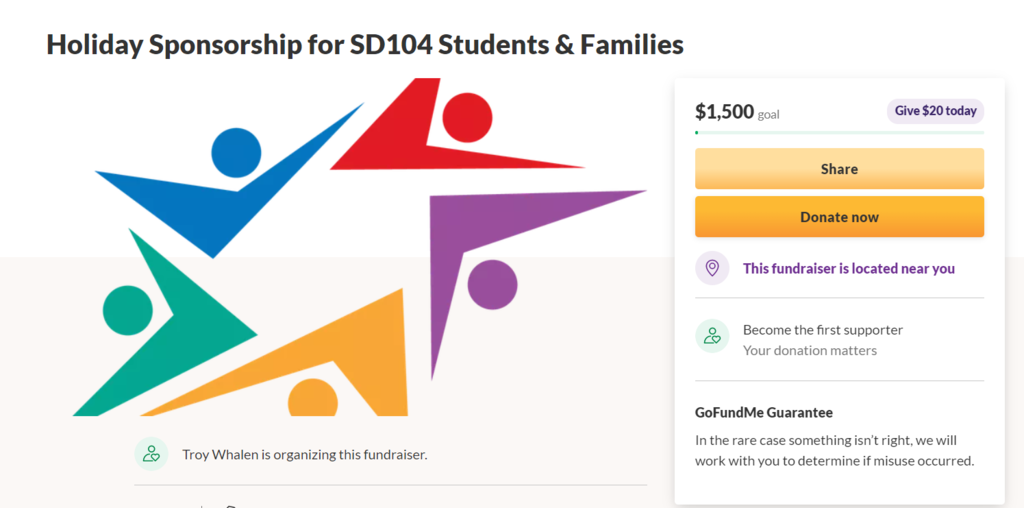Screen dimensions: 1024x508
Task: Click the GoFundMe Guarantee heading
Action: coord(764,413)
